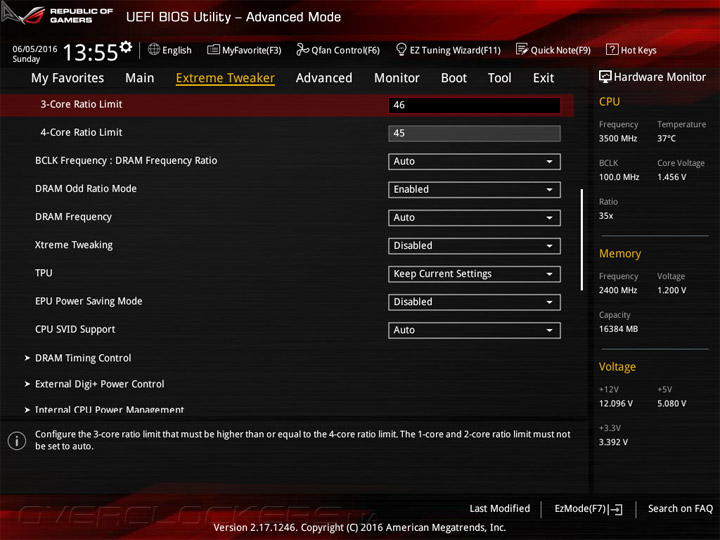Click the settings list scrollbar

582,239
